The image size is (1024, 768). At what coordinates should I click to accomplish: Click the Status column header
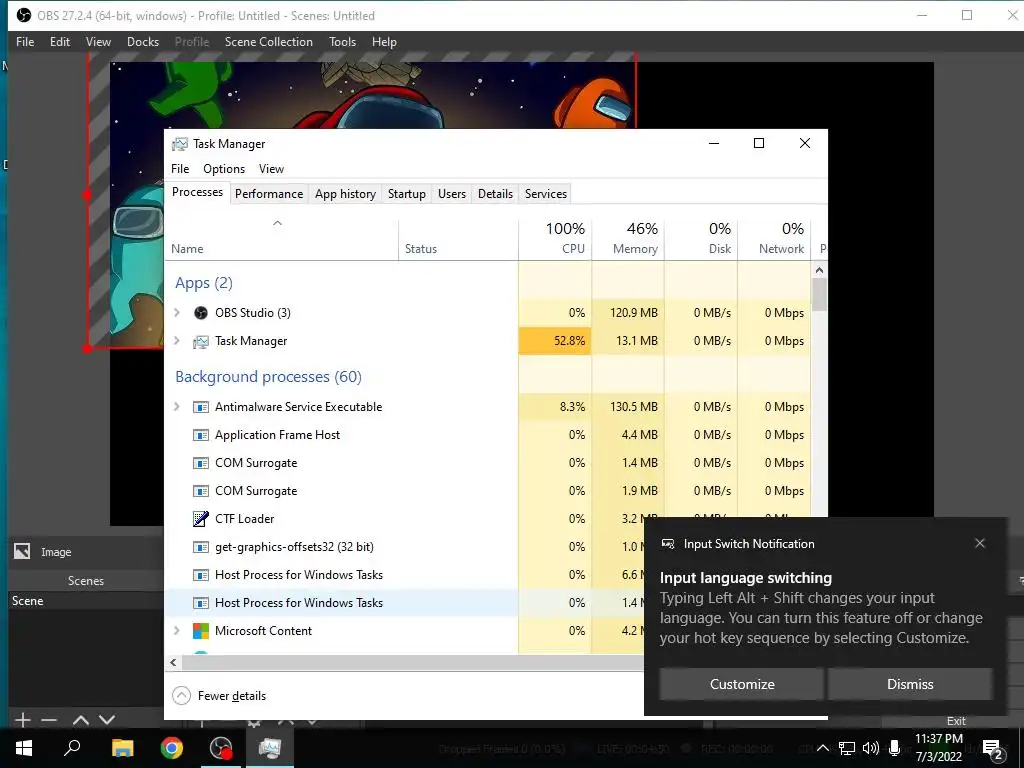pos(458,238)
